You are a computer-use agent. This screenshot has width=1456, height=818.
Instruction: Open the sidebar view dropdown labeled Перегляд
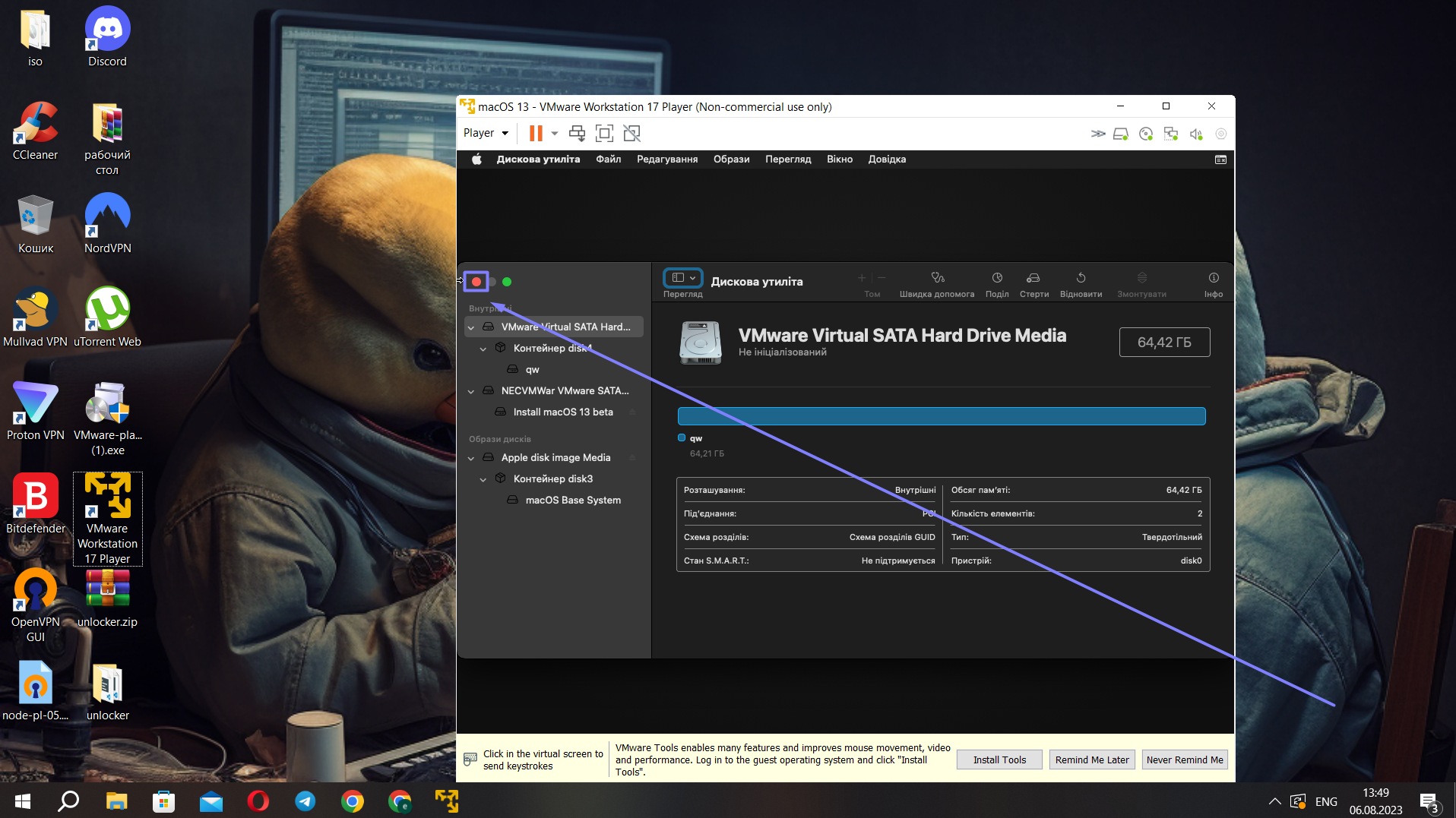(683, 278)
